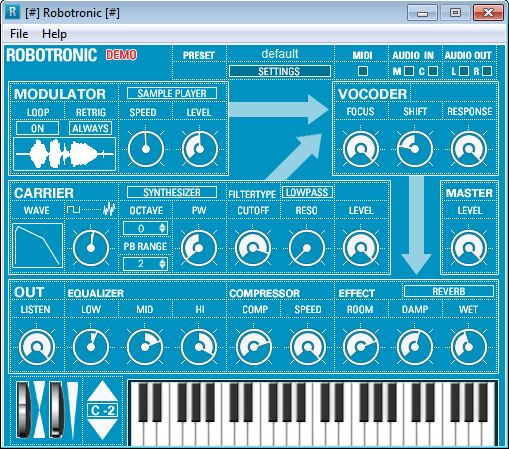Click the filter RESO knob

point(307,248)
